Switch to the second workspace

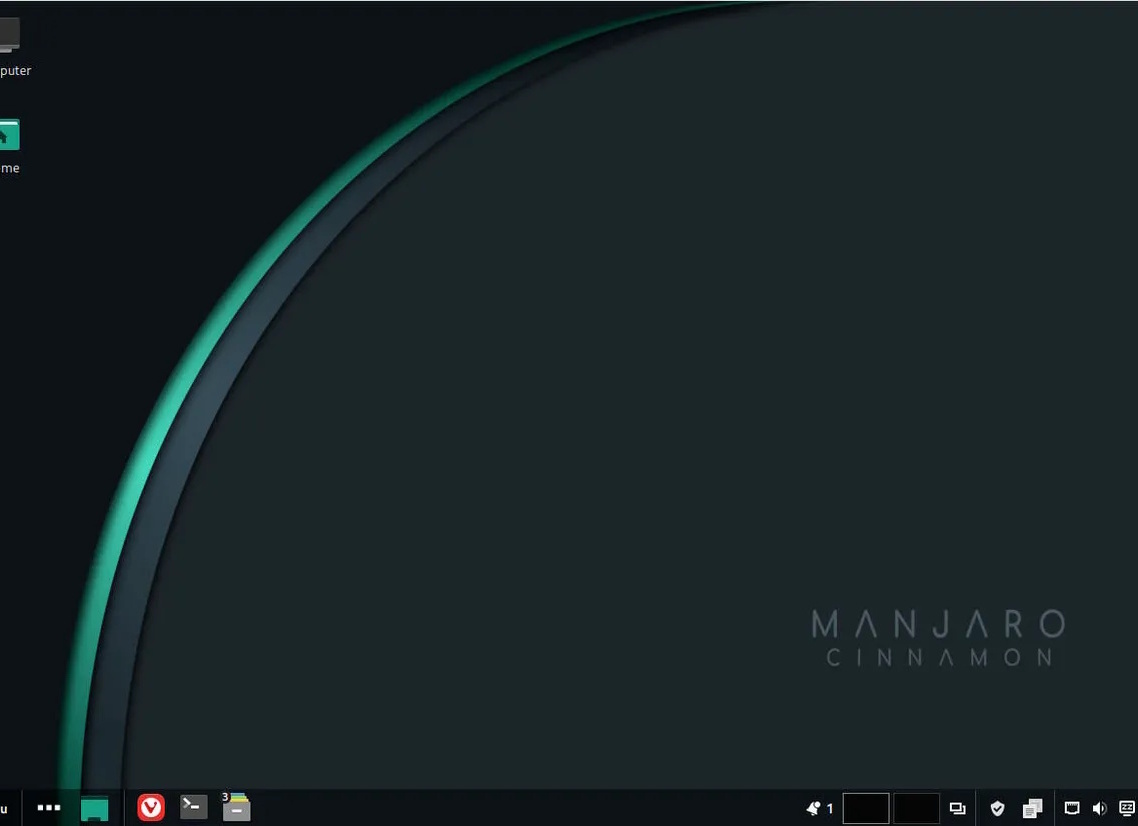coord(916,808)
